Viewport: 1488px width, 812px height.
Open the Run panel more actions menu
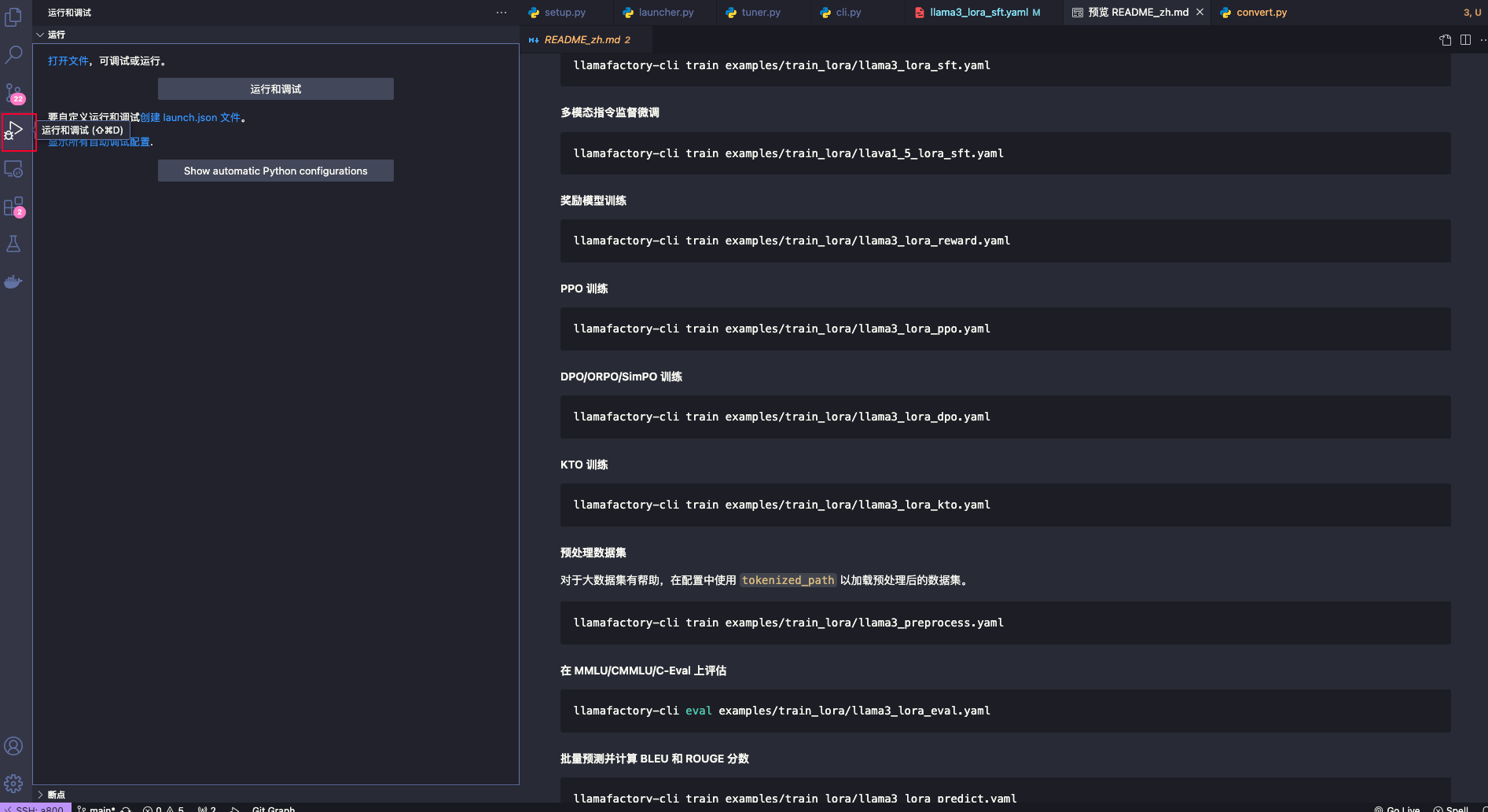502,13
